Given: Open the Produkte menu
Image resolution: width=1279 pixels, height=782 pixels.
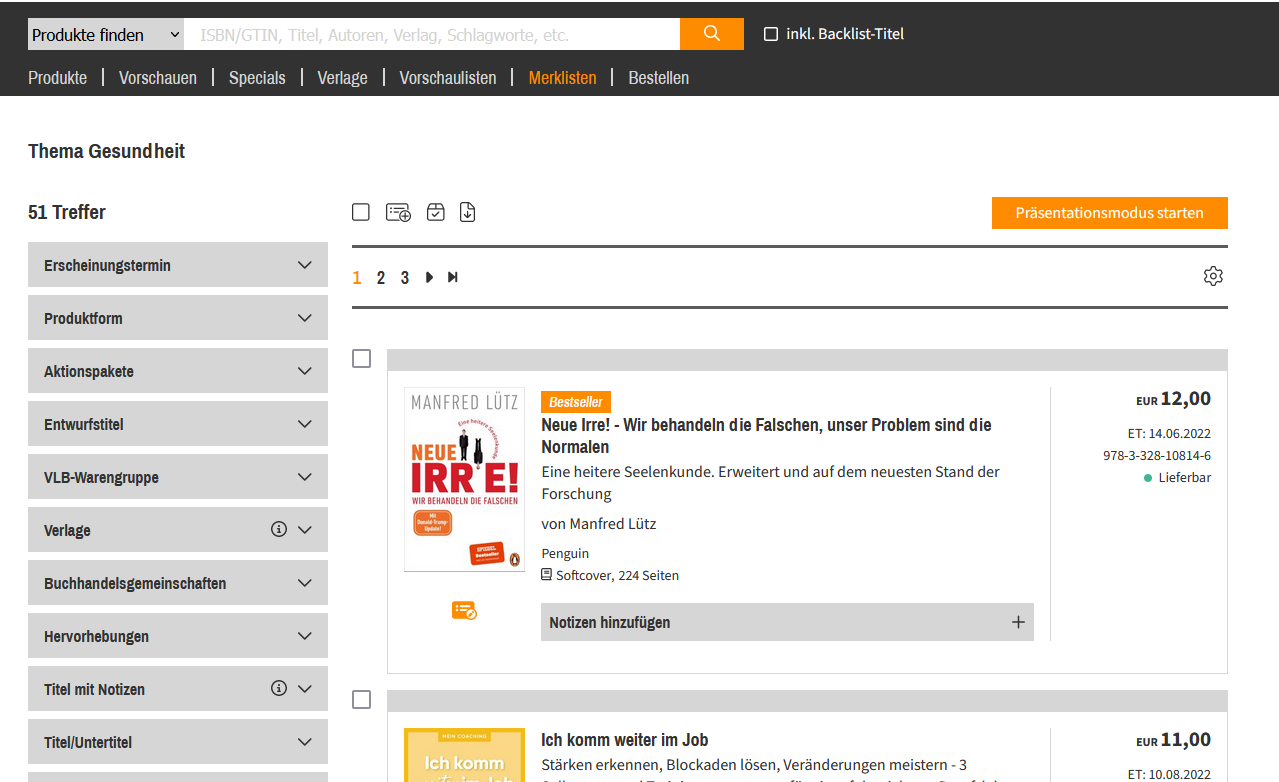Looking at the screenshot, I should 57,77.
